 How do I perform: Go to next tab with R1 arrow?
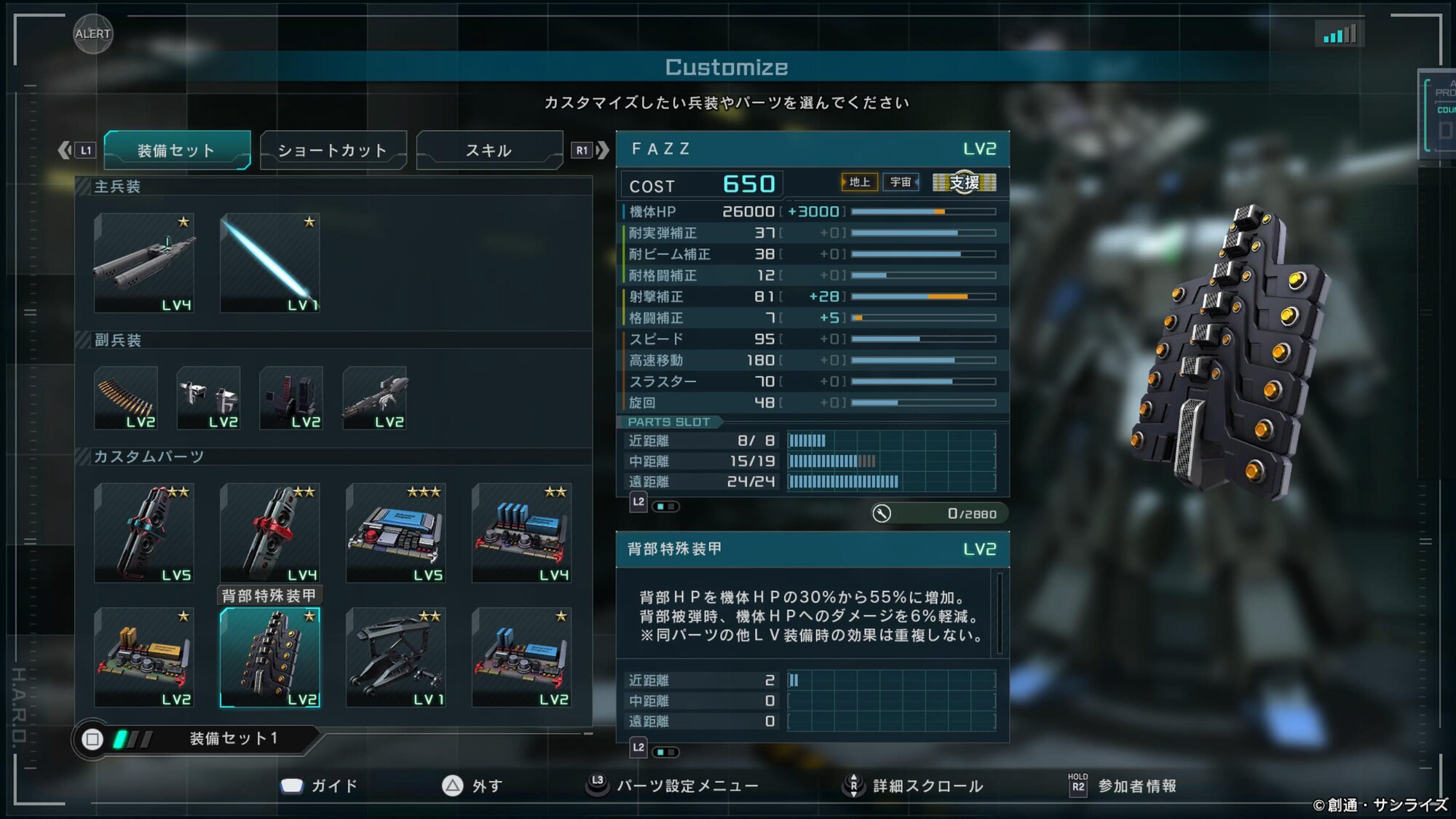coord(590,151)
